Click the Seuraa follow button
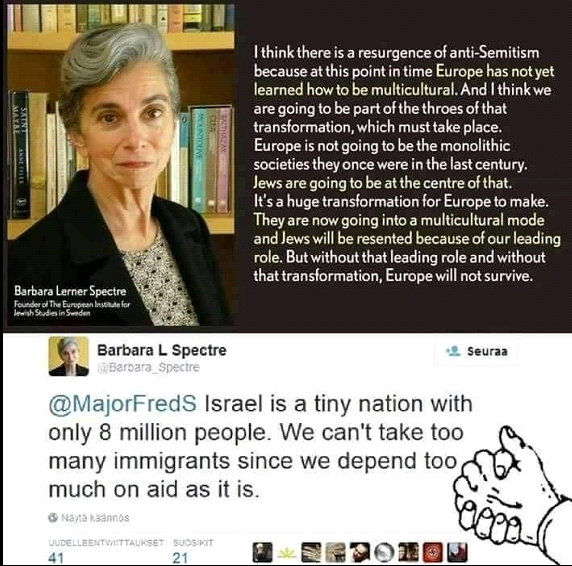The image size is (572, 566). [x=476, y=351]
